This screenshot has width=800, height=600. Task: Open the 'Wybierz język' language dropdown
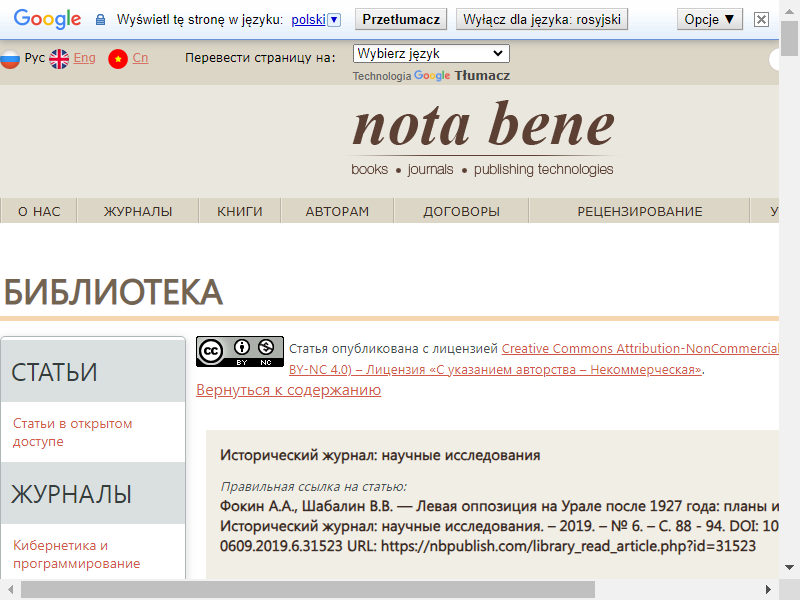click(431, 54)
